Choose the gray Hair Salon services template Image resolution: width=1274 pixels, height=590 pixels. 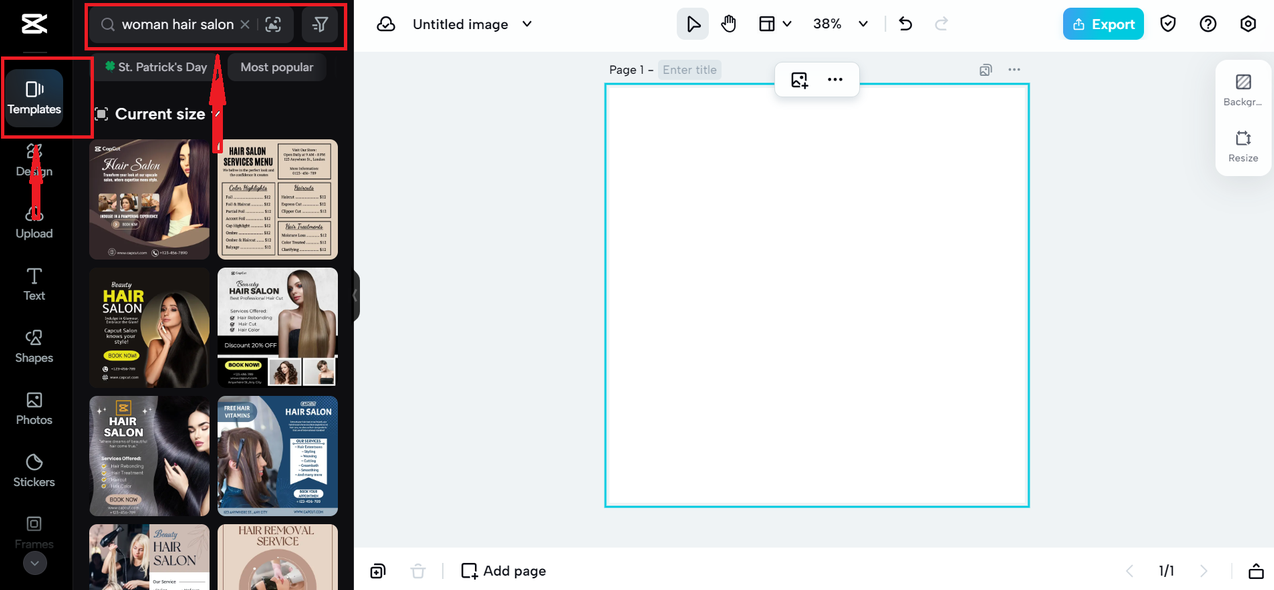point(150,456)
